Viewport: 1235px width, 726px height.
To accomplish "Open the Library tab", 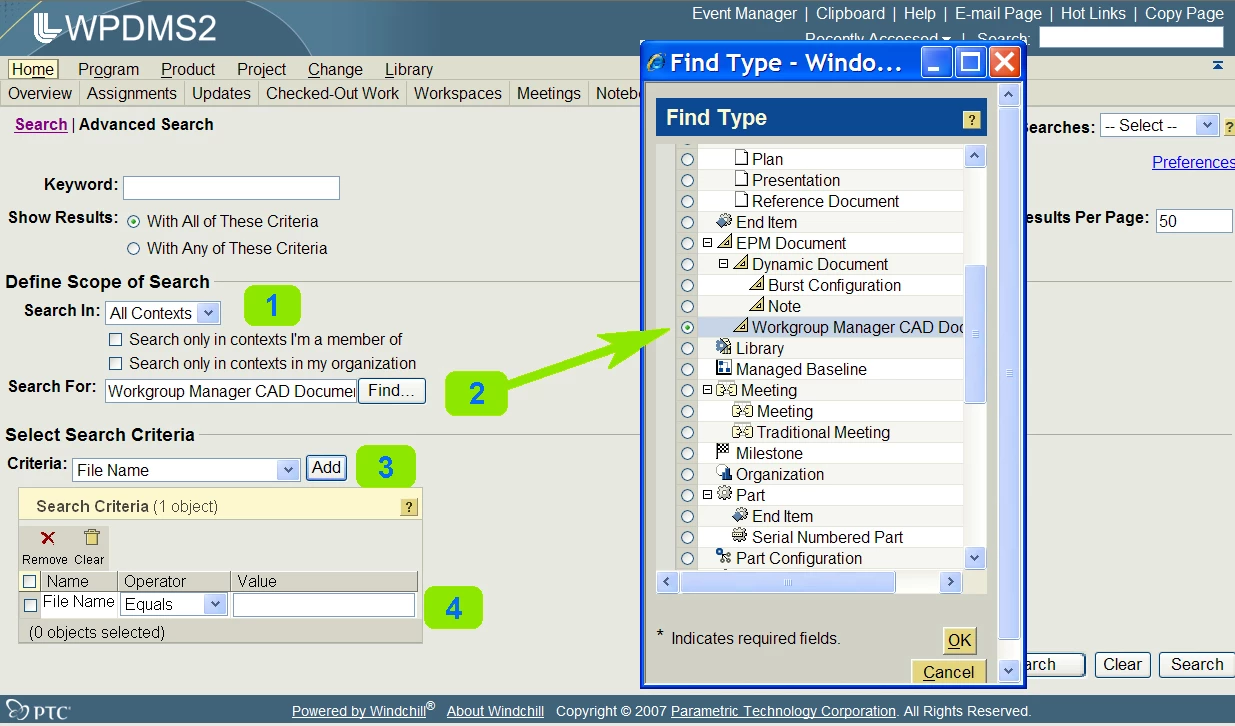I will click(409, 69).
